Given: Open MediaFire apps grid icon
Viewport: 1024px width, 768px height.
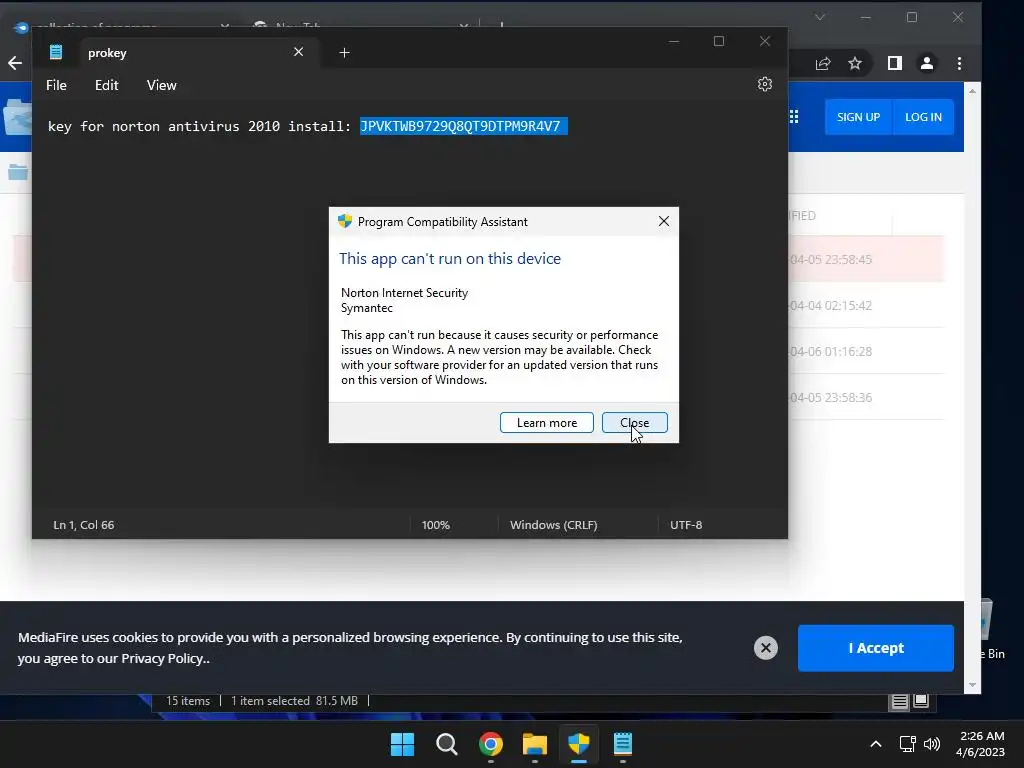Looking at the screenshot, I should (794, 117).
